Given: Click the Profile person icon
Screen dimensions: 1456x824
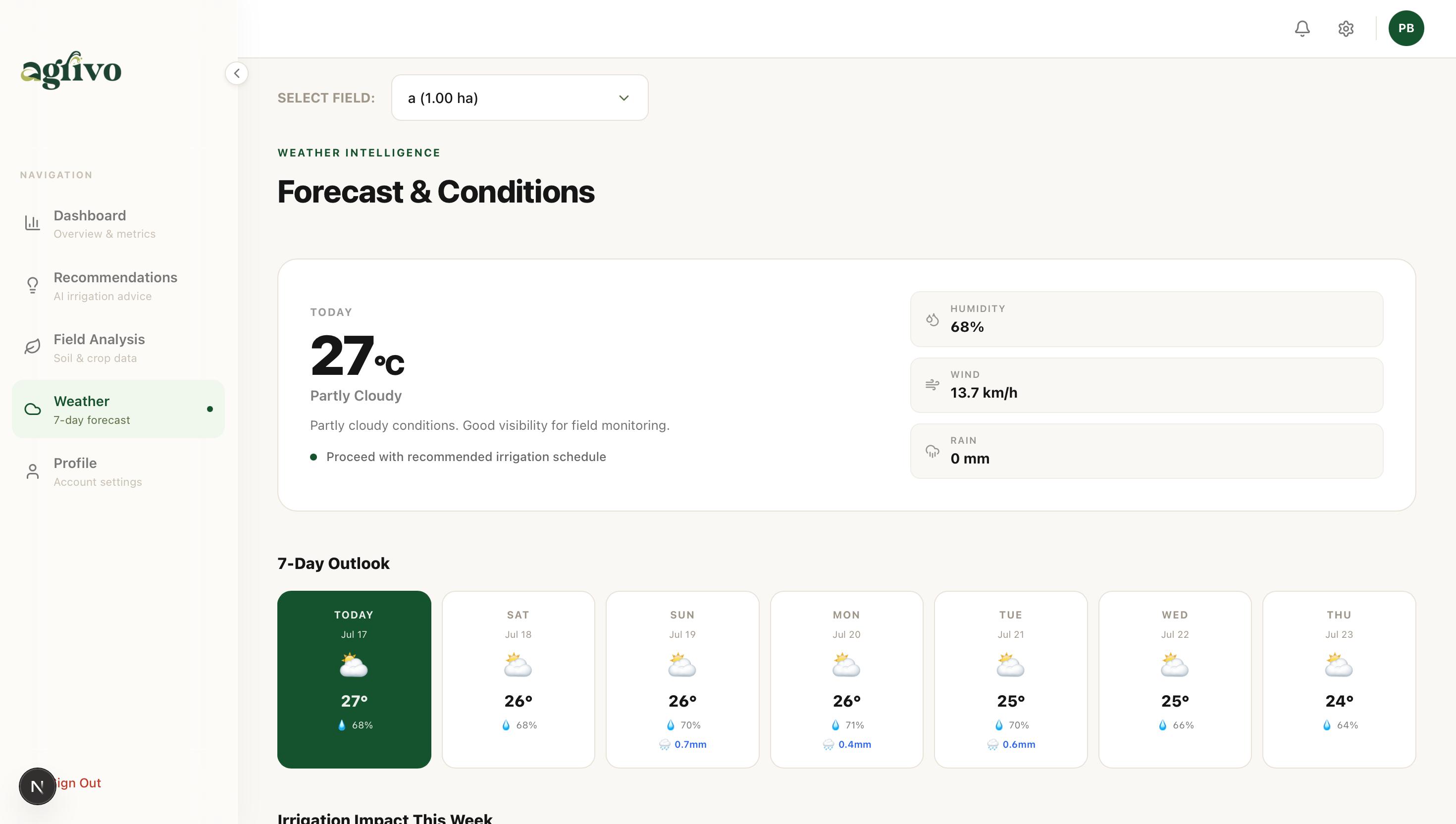Looking at the screenshot, I should click(33, 471).
